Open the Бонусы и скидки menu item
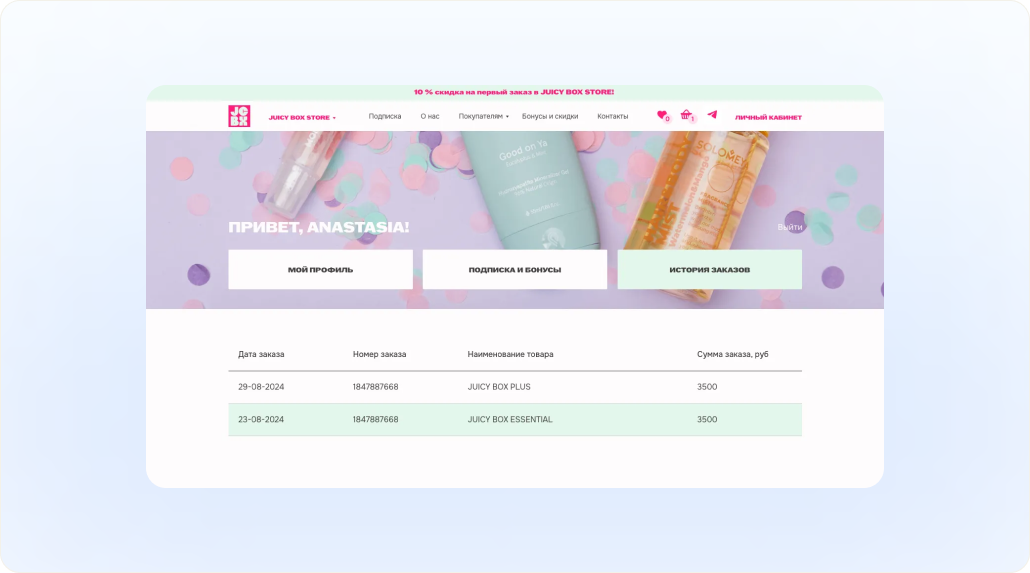The image size is (1030, 573). pos(550,116)
